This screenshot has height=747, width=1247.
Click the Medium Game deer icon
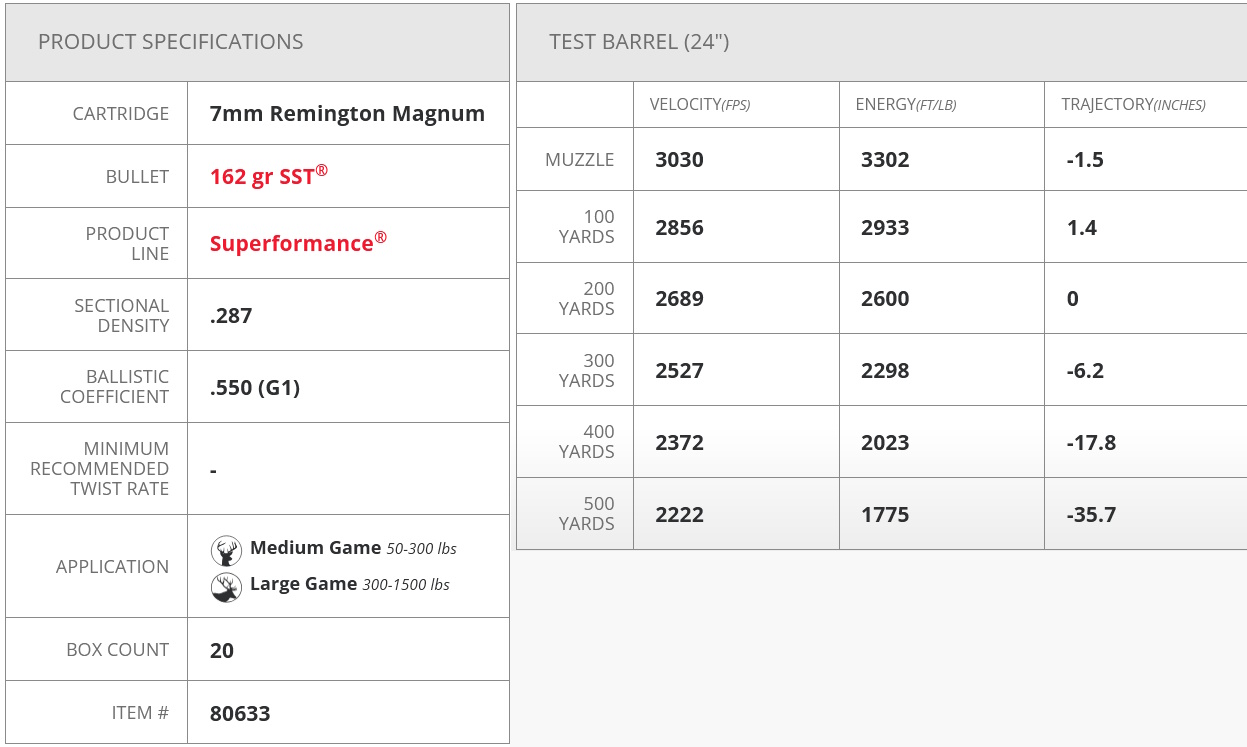tap(227, 550)
